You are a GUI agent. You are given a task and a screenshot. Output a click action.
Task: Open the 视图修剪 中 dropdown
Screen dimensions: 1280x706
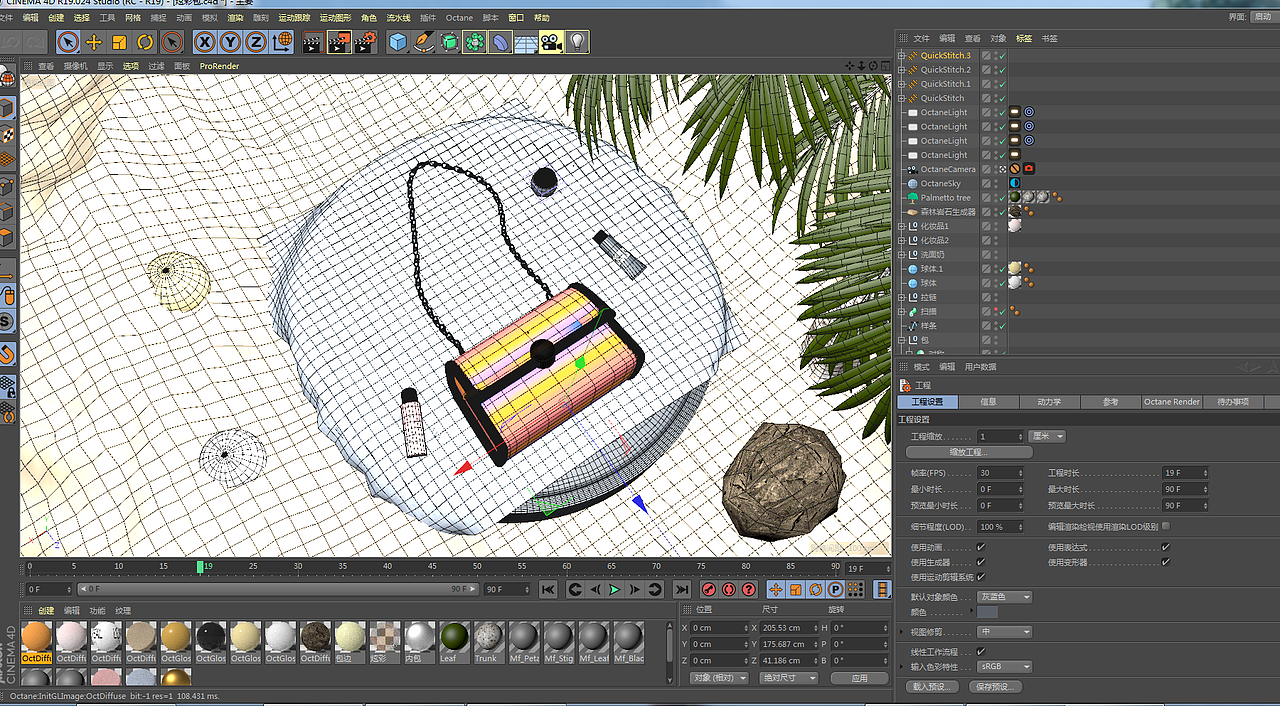1004,632
